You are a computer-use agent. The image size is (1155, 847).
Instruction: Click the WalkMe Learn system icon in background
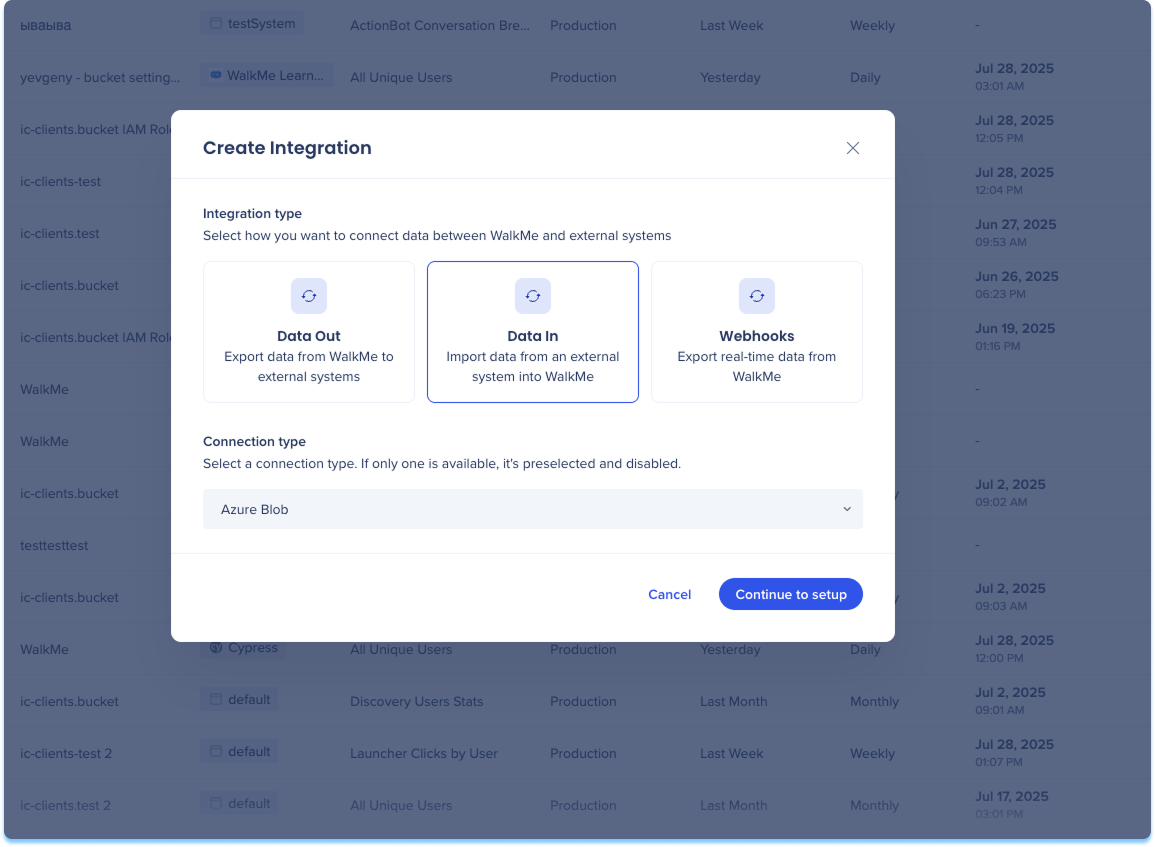(x=216, y=75)
